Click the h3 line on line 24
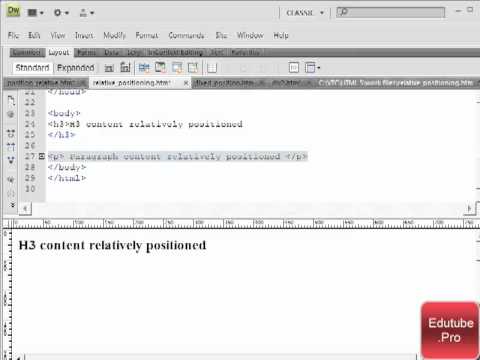The height and width of the screenshot is (360, 480). coord(145,124)
